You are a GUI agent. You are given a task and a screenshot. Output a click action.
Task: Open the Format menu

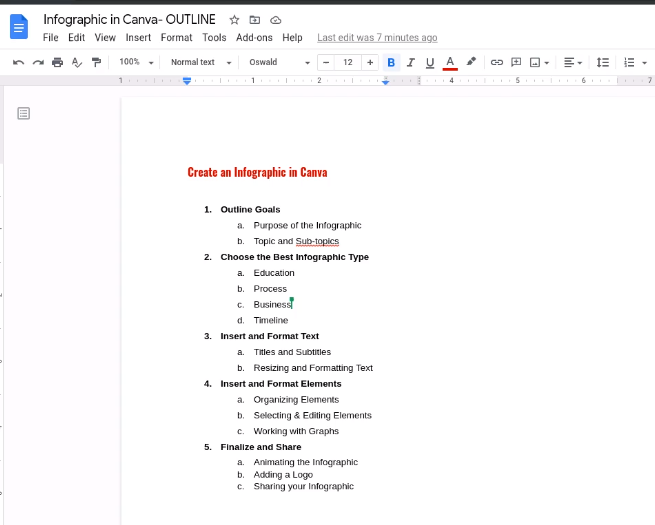coord(176,38)
